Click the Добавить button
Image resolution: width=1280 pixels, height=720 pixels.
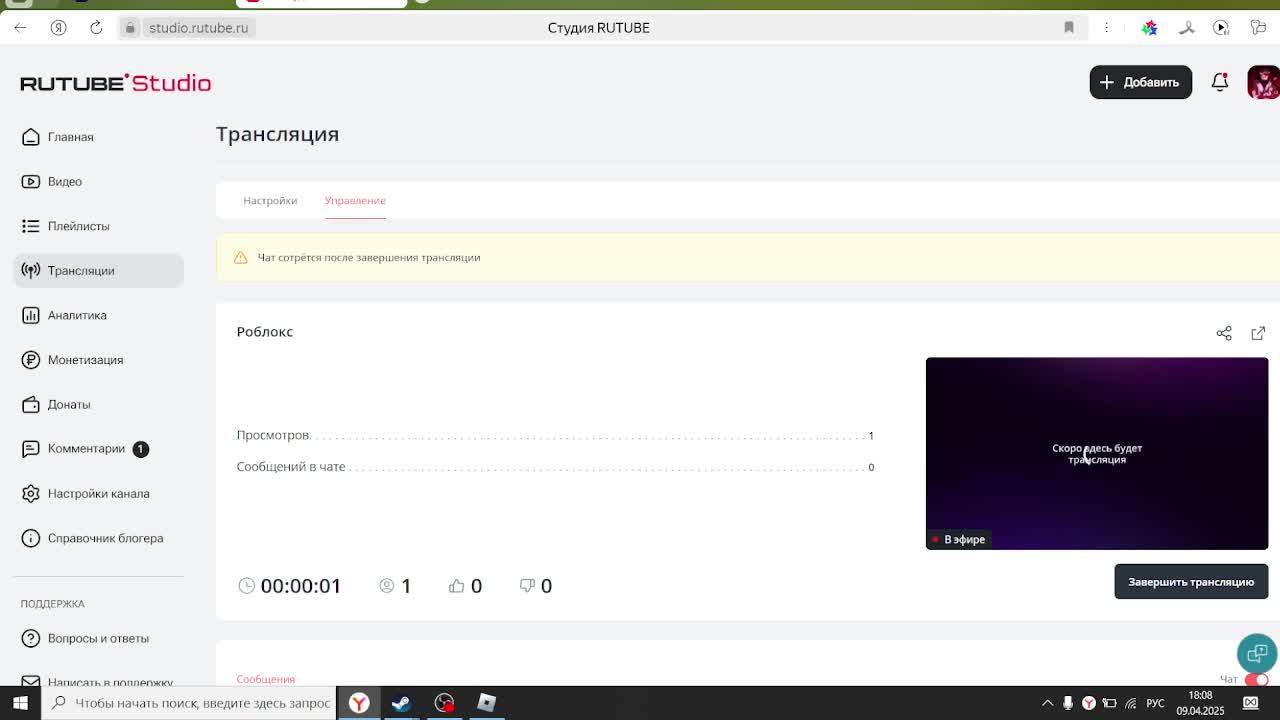coord(1140,82)
